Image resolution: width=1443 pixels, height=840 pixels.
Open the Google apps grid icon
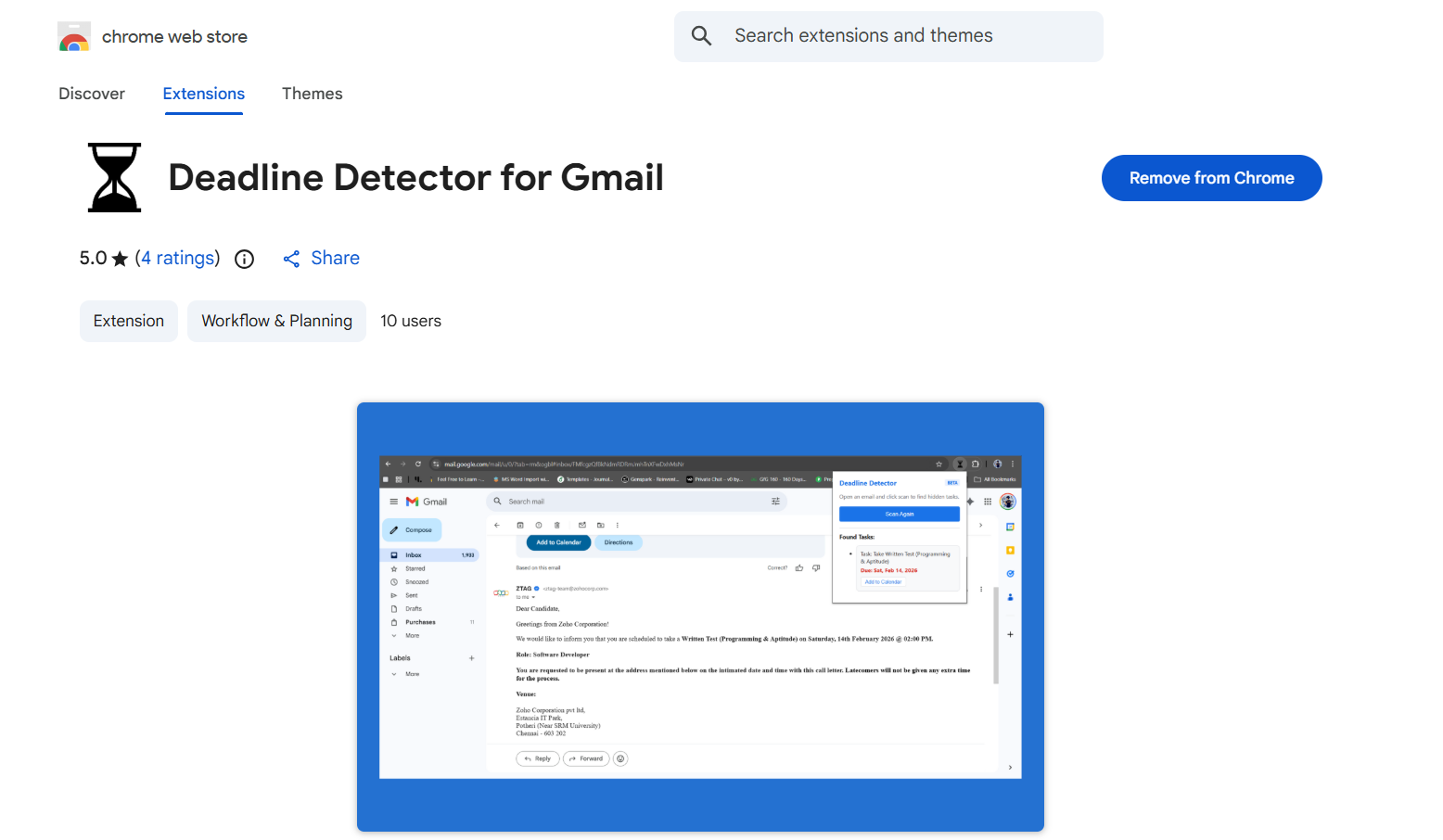[988, 502]
